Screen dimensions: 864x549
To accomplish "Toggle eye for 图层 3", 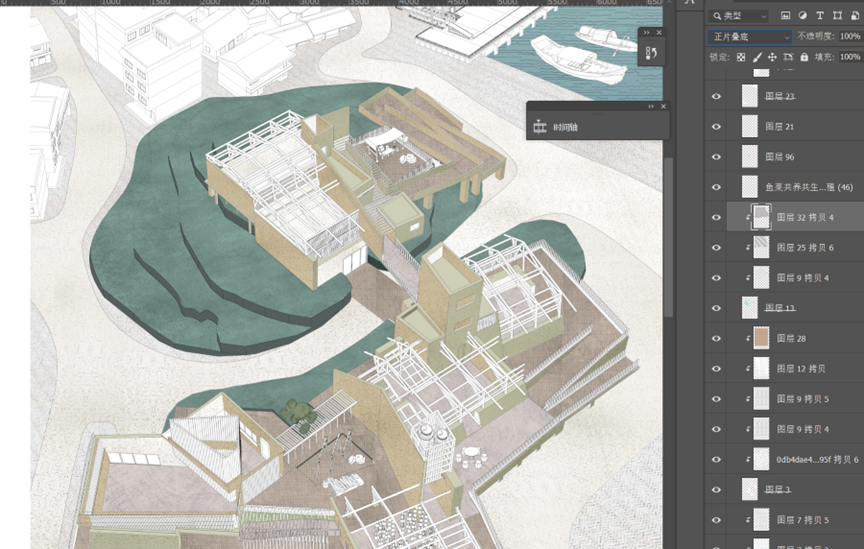I will (x=716, y=489).
